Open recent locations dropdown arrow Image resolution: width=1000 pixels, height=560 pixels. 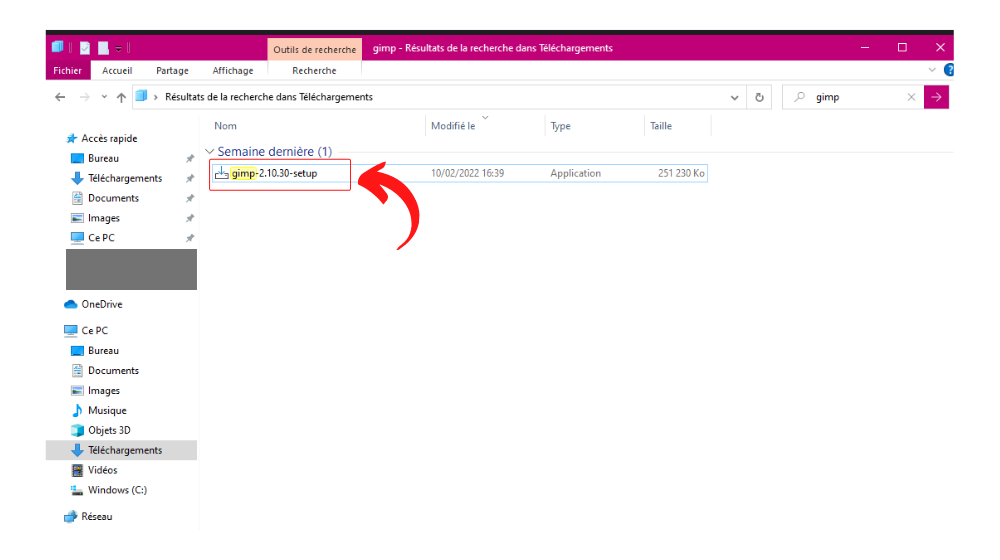[x=104, y=97]
